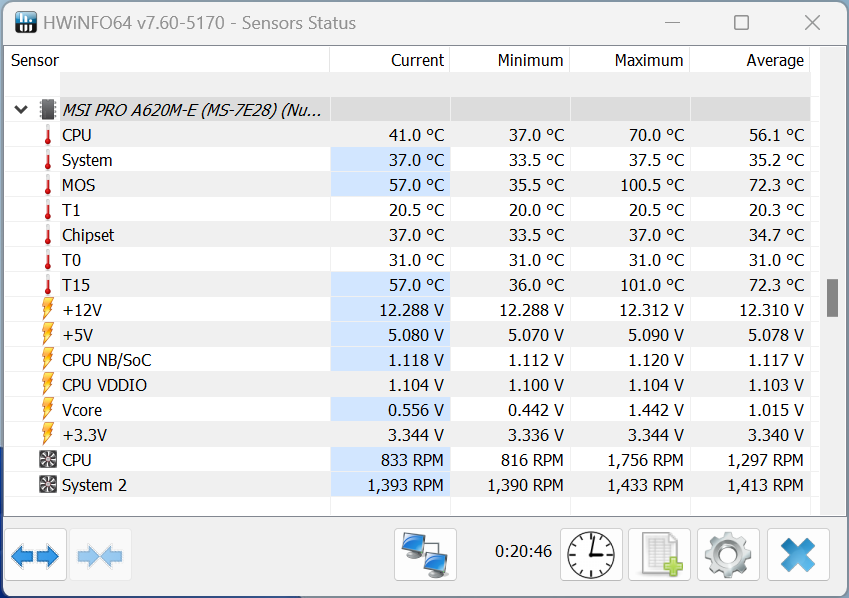849x598 pixels.
Task: Close sensors with the blue X icon
Action: [797, 554]
